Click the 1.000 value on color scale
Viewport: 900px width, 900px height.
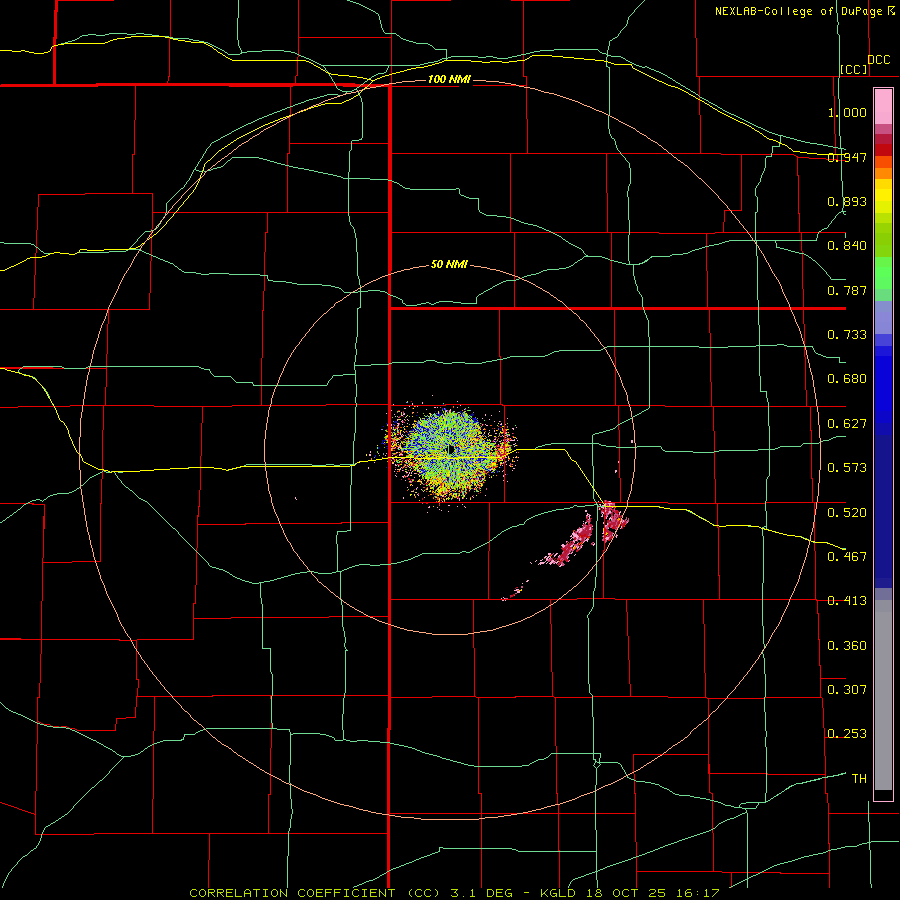pos(847,112)
